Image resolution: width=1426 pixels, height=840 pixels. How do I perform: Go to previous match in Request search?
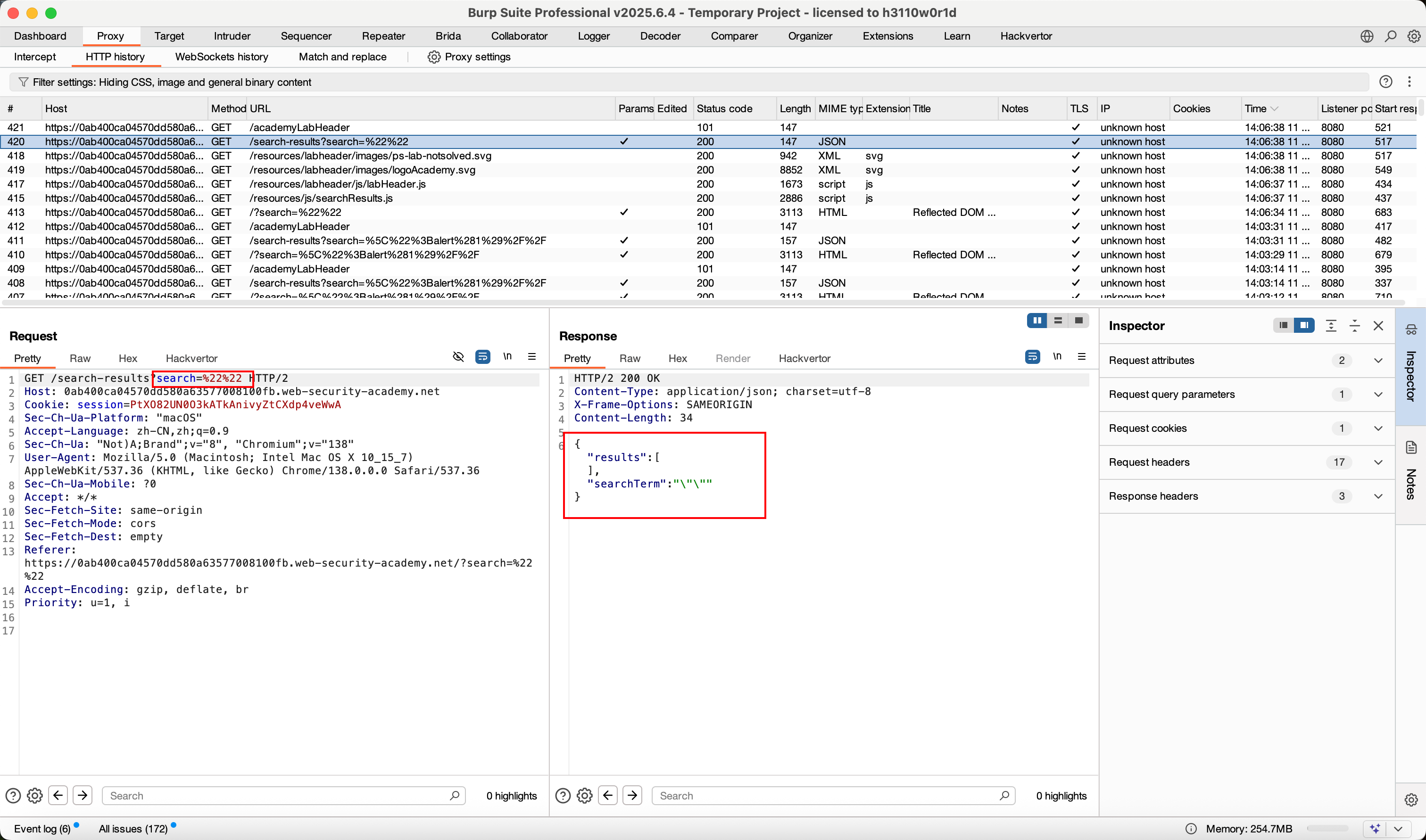[58, 795]
